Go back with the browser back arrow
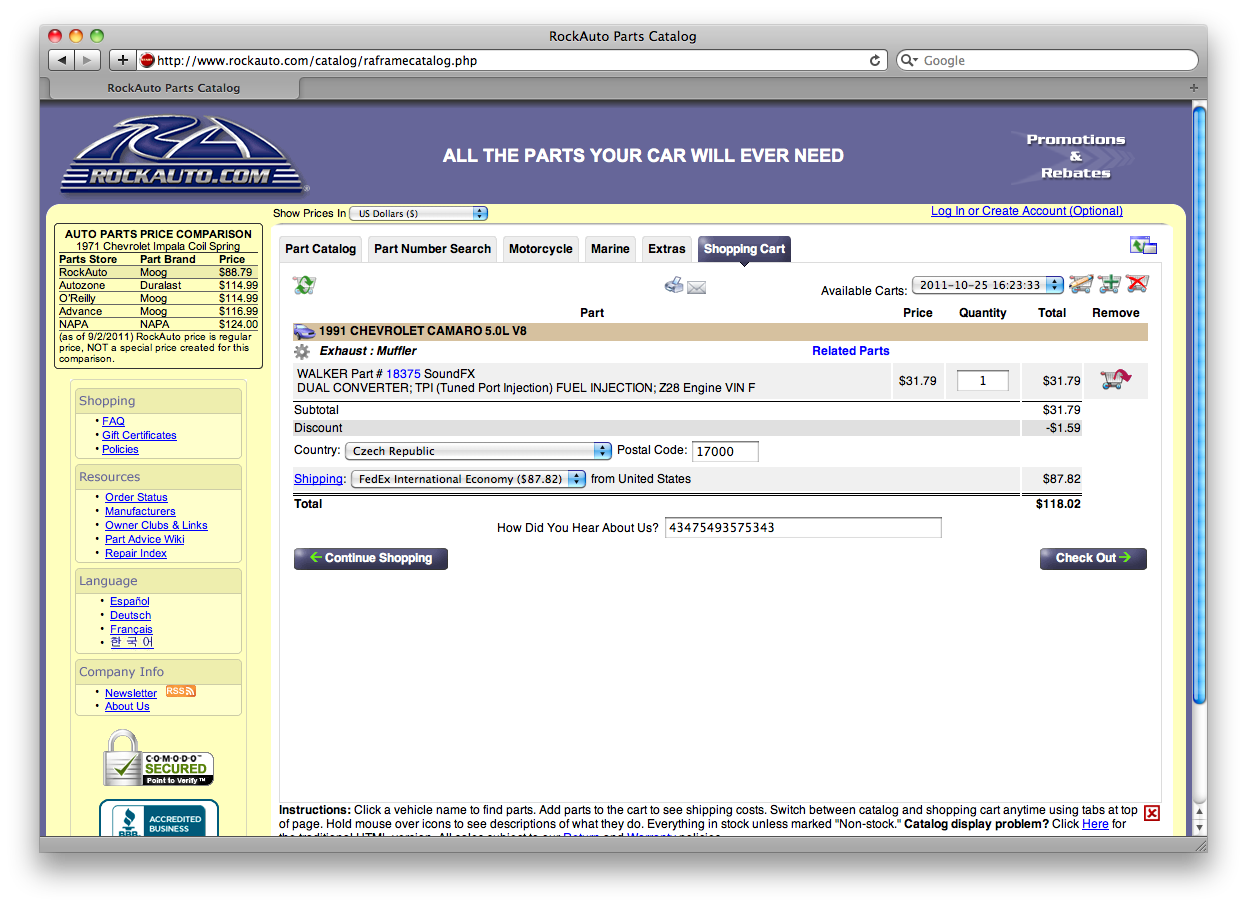 click(62, 60)
